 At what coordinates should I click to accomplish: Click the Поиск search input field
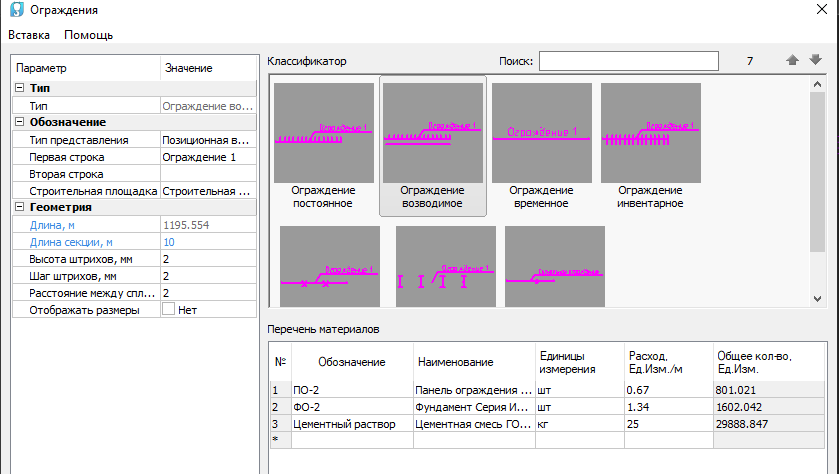pos(628,62)
